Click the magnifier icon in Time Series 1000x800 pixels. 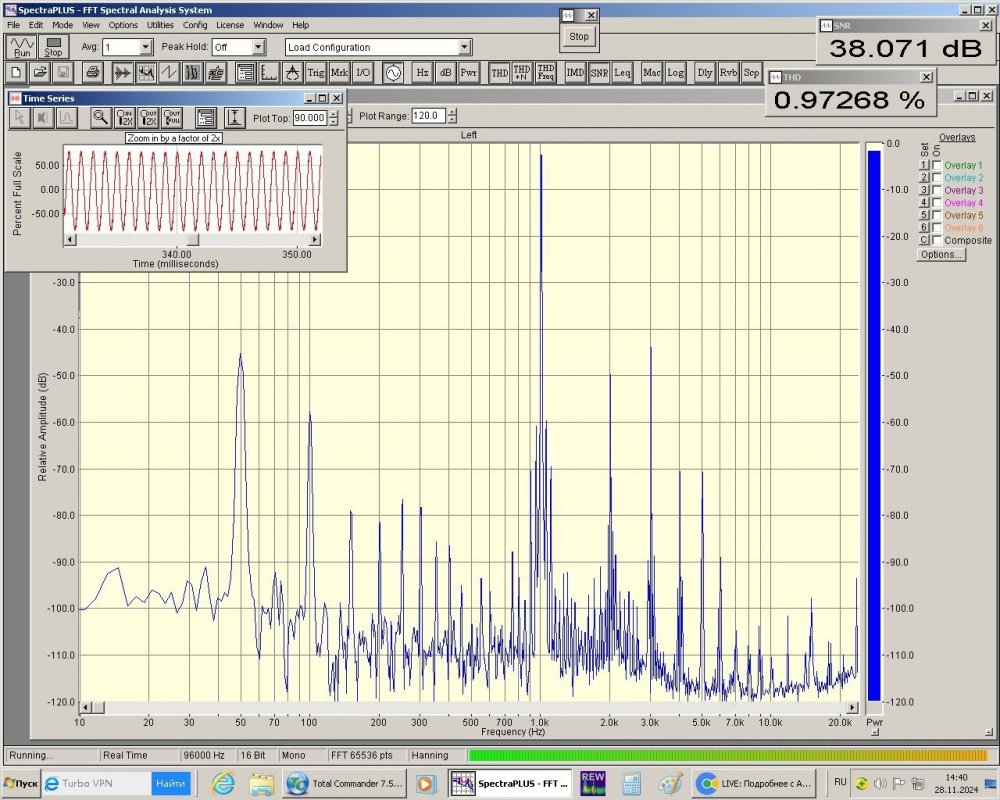[101, 117]
